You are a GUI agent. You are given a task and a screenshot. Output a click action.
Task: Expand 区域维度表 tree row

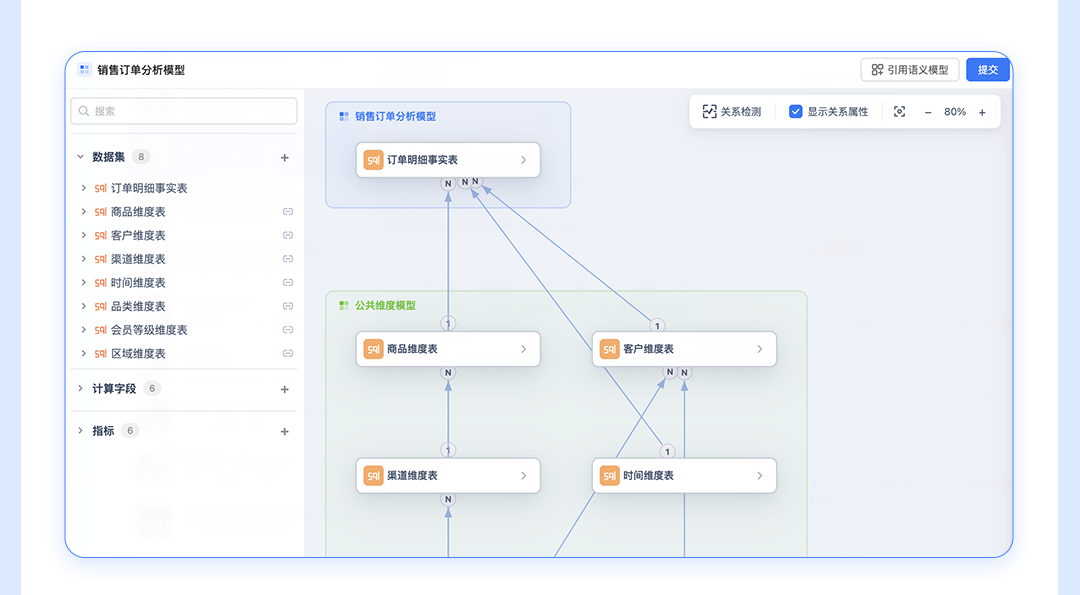click(83, 353)
